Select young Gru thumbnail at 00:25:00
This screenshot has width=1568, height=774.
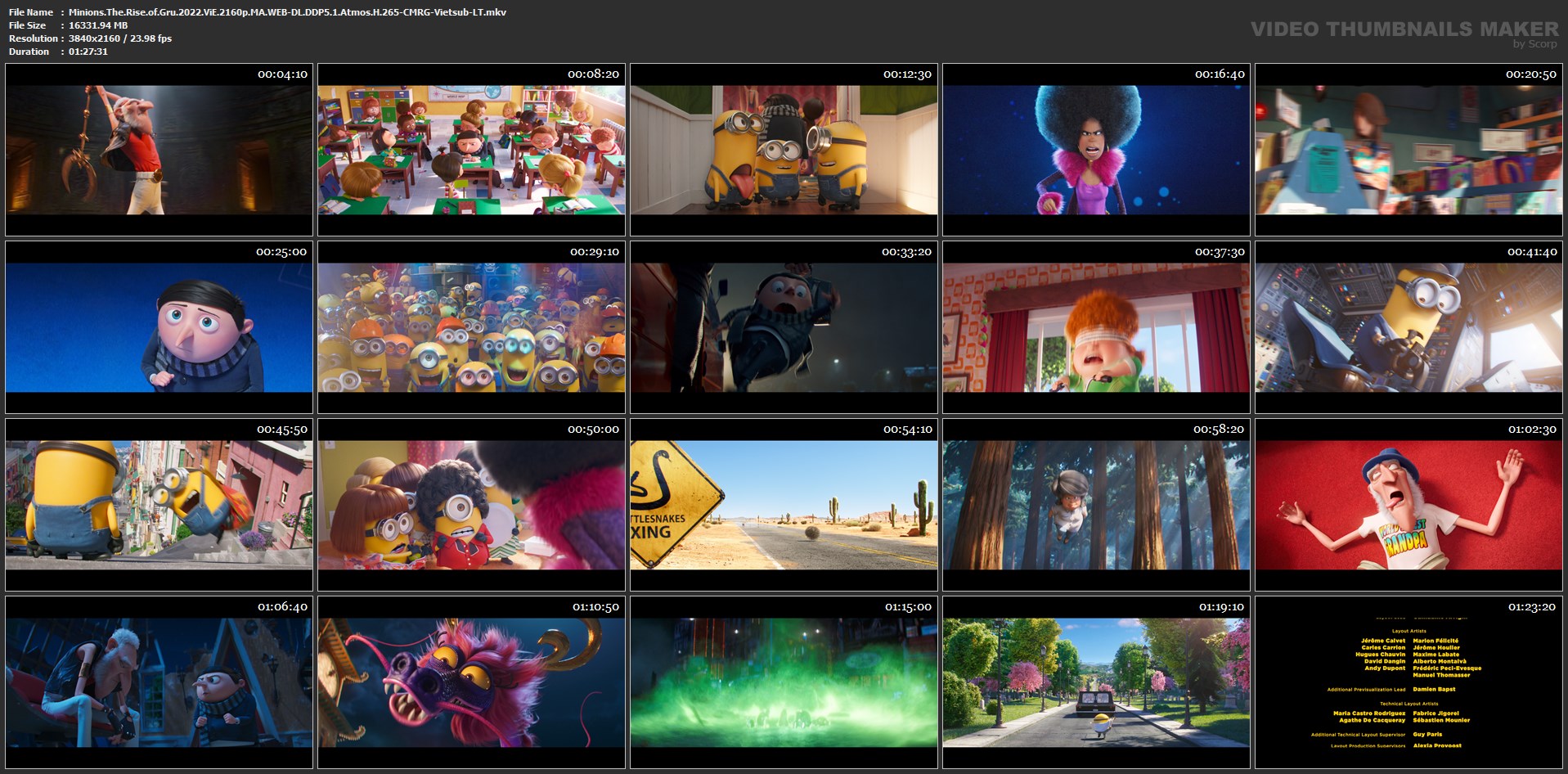(x=159, y=327)
